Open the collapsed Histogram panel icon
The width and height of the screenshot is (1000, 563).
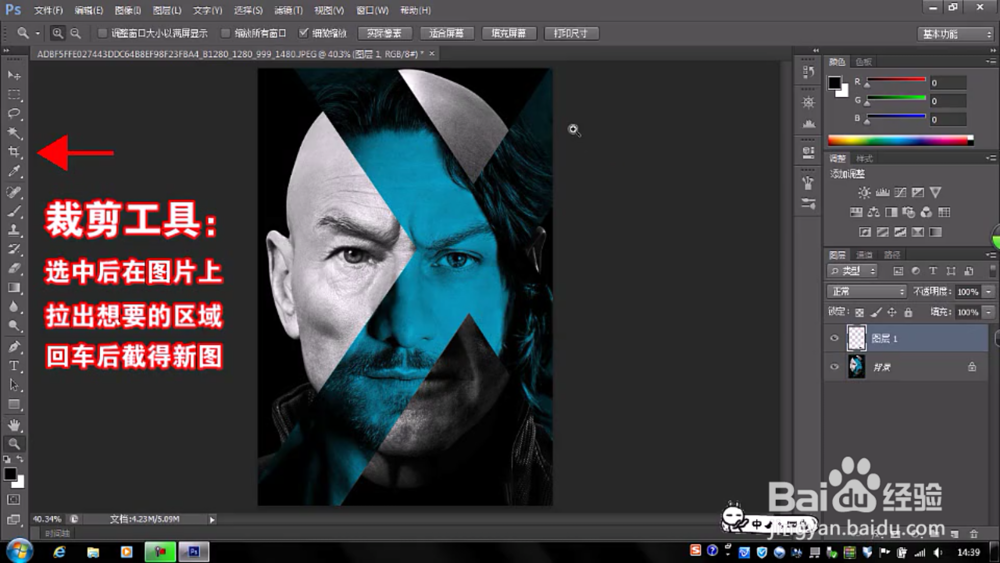pyautogui.click(x=809, y=123)
